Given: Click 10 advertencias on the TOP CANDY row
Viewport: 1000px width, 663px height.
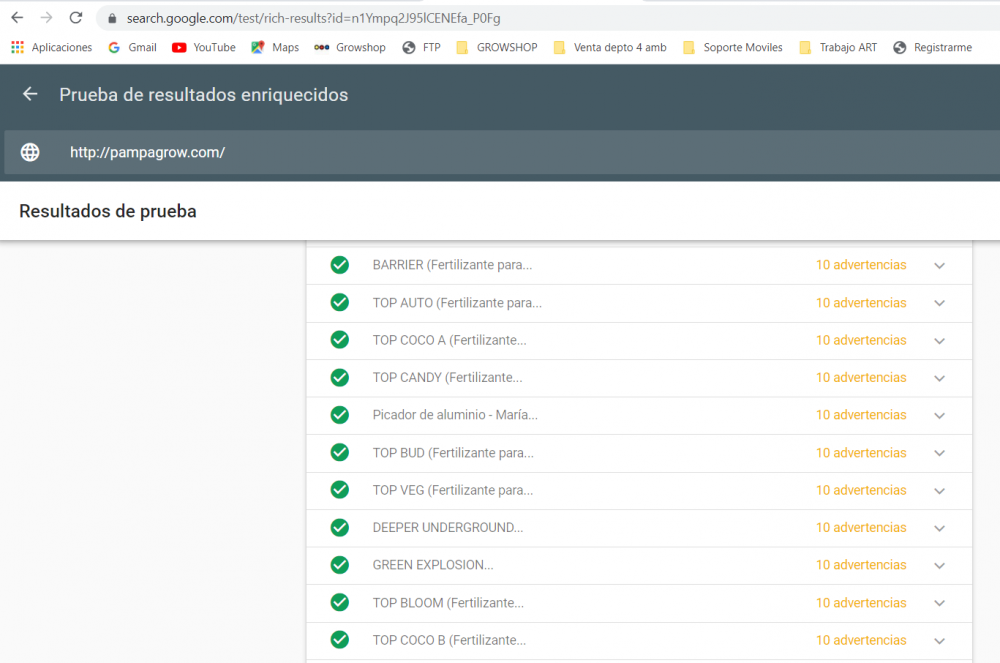Looking at the screenshot, I should [x=861, y=377].
